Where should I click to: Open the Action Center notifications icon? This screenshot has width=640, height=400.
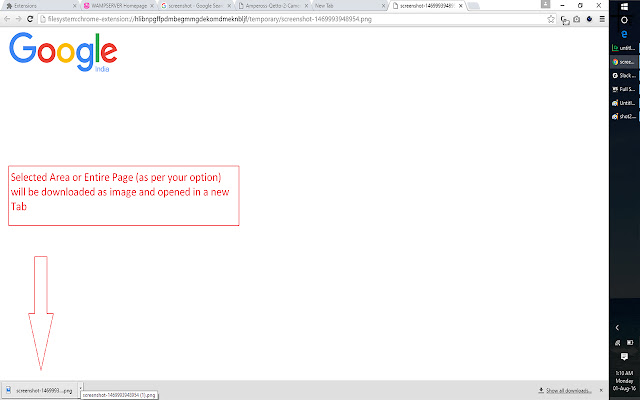click(624, 357)
